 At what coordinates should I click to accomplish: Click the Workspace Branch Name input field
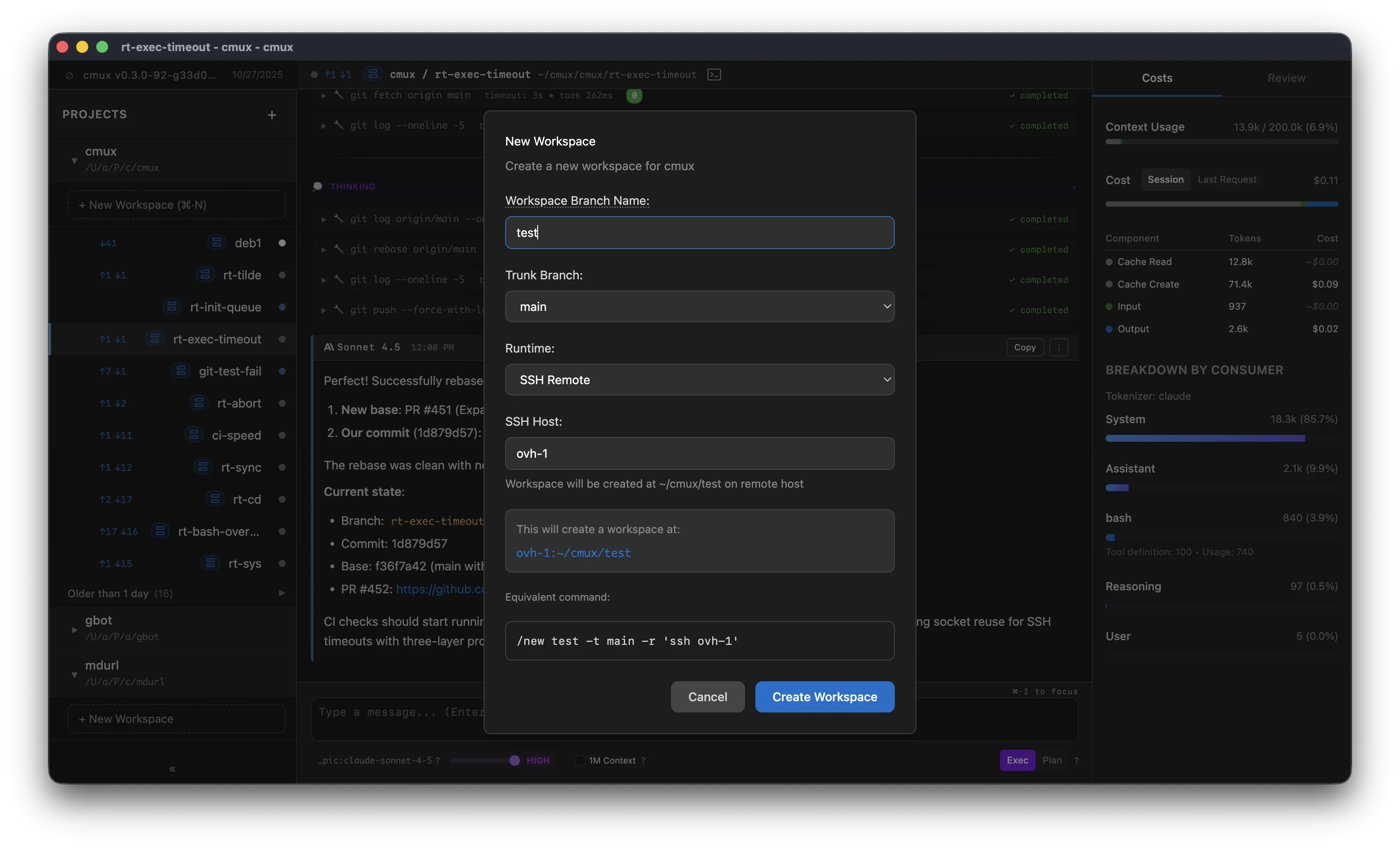click(700, 232)
